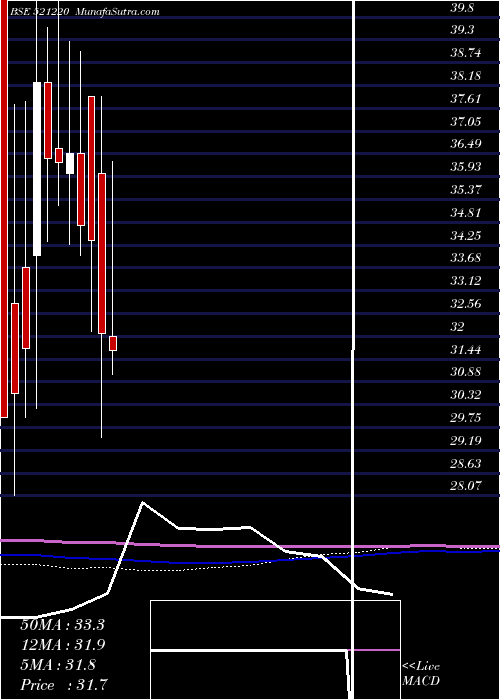The image size is (500, 700).
Task: Click the BSE 521220 ticker label
Action: point(39,12)
